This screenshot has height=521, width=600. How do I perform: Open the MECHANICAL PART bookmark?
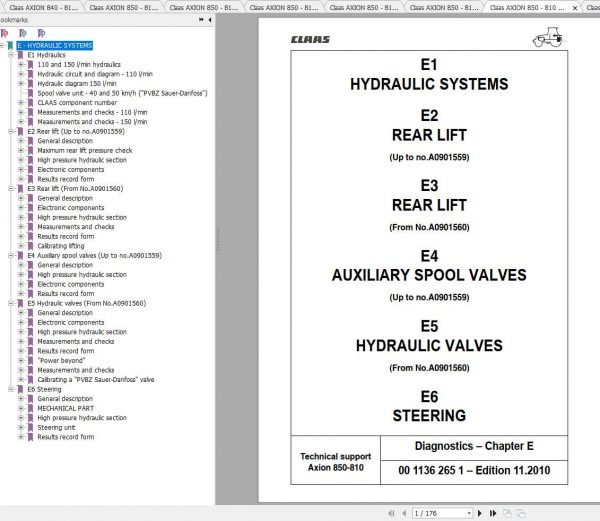coord(65,409)
